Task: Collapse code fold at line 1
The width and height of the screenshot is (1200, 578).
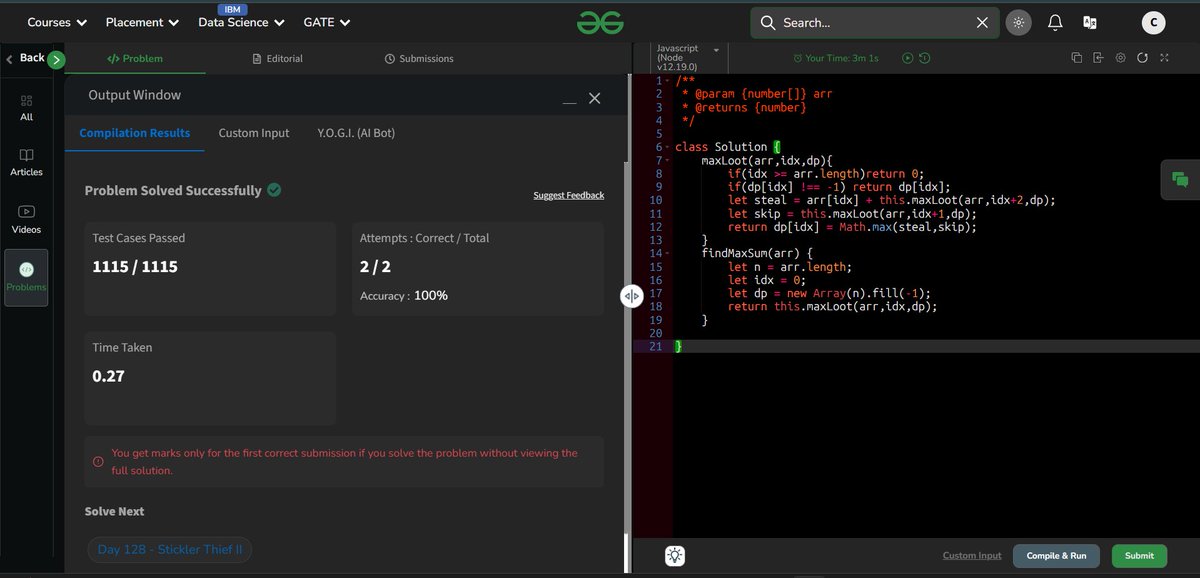Action: [x=668, y=81]
